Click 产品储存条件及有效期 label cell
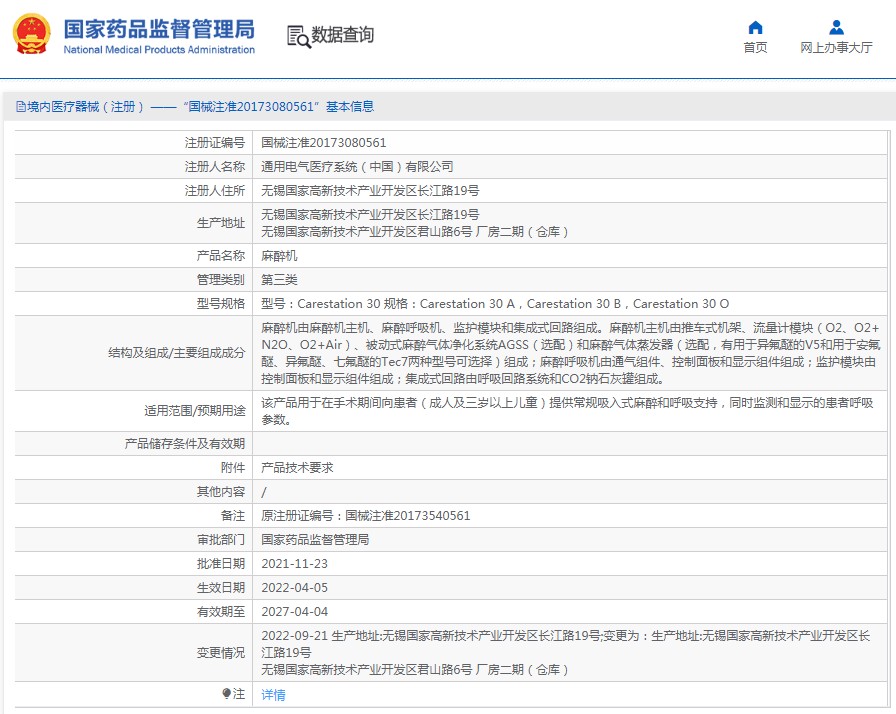 tap(133, 443)
